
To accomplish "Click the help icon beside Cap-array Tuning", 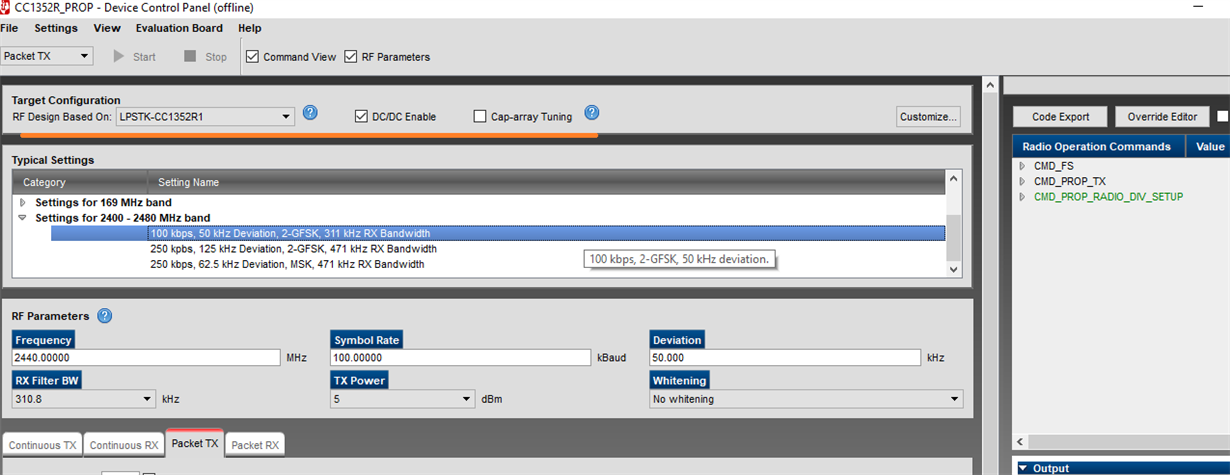I will tap(591, 112).
